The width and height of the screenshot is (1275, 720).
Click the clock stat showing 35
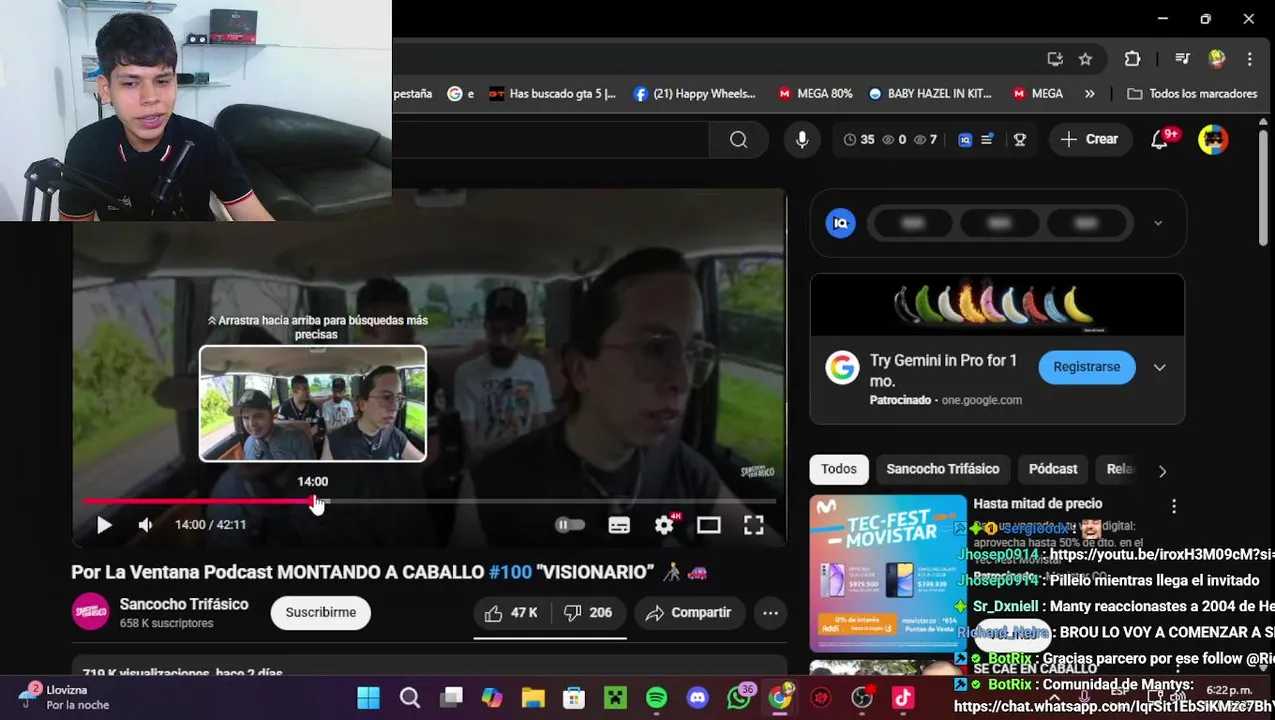pyautogui.click(x=859, y=140)
